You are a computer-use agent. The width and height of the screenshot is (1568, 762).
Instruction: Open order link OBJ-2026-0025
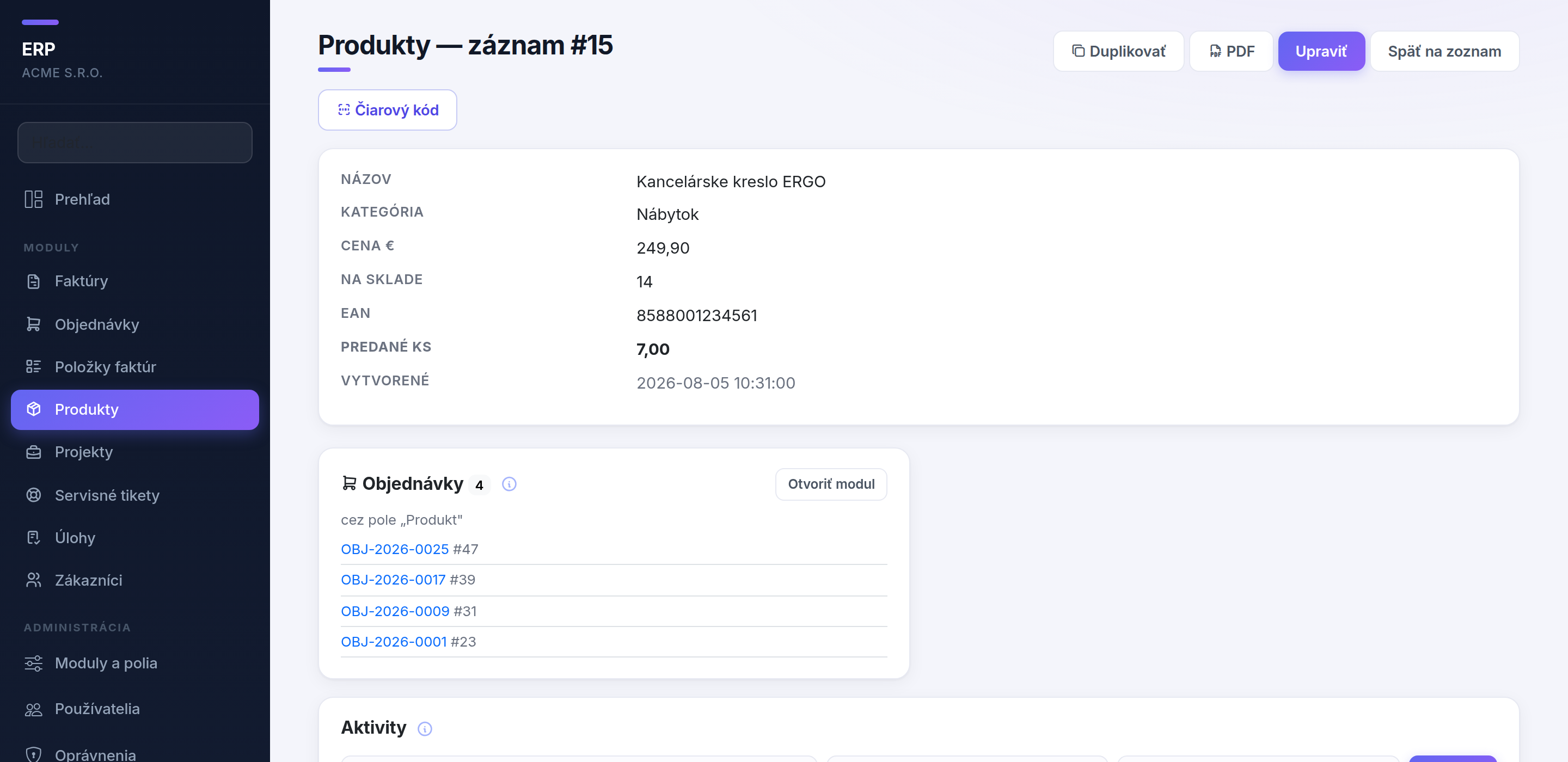[x=394, y=549]
